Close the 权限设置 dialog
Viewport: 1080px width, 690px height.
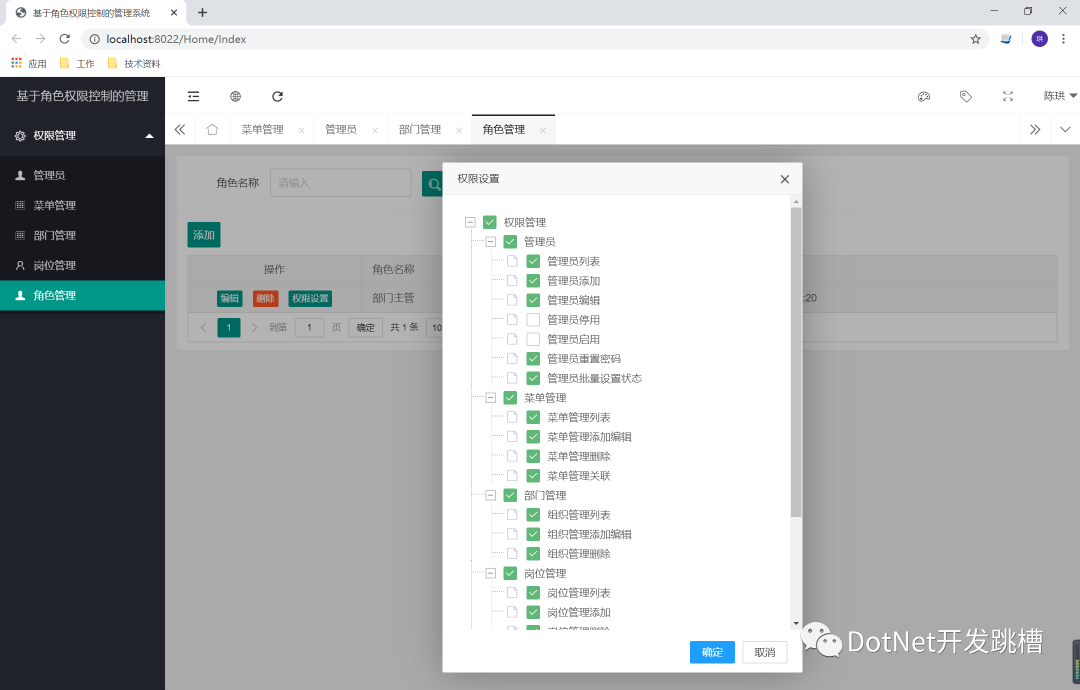pos(785,179)
